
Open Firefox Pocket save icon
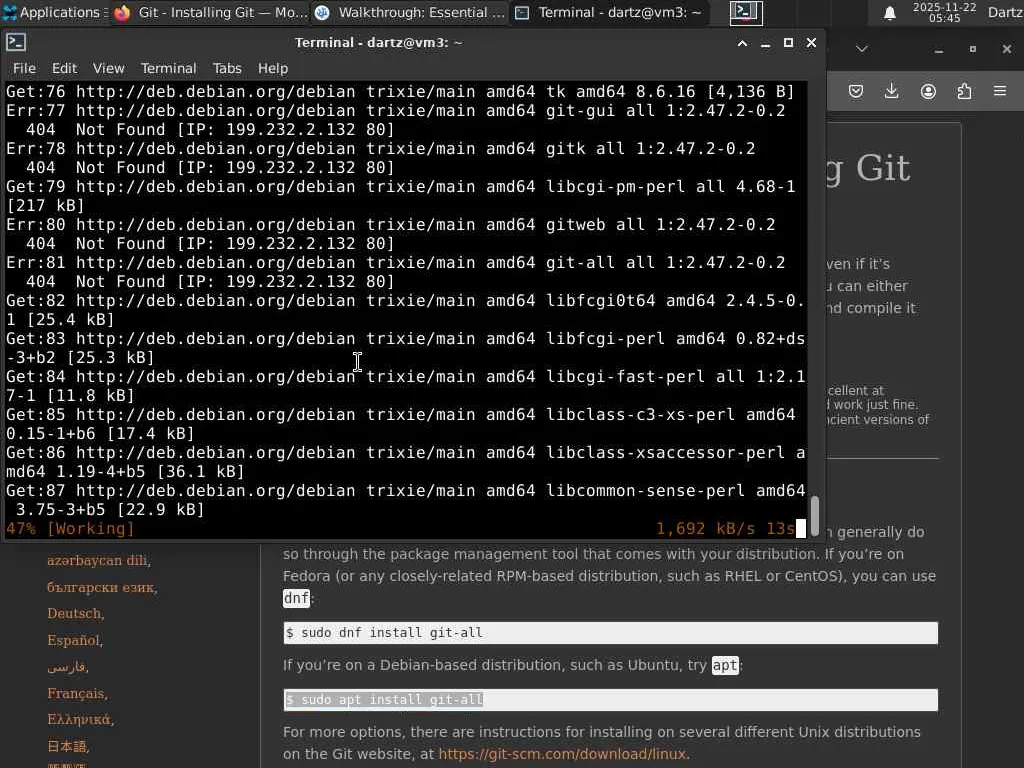[x=856, y=91]
